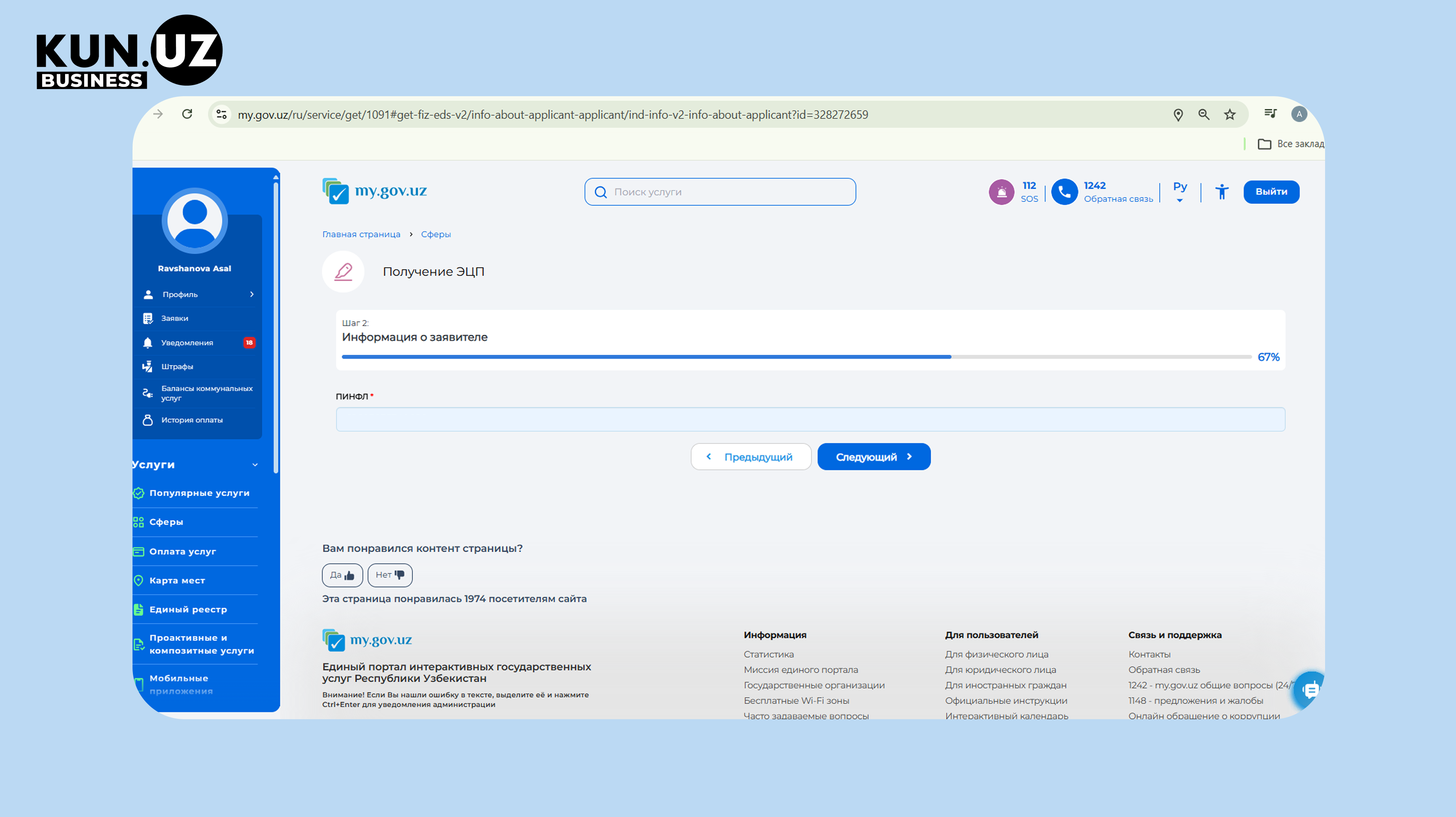This screenshot has height=817, width=1456.
Task: Go to Главная страница breadcrumb
Action: coord(361,235)
